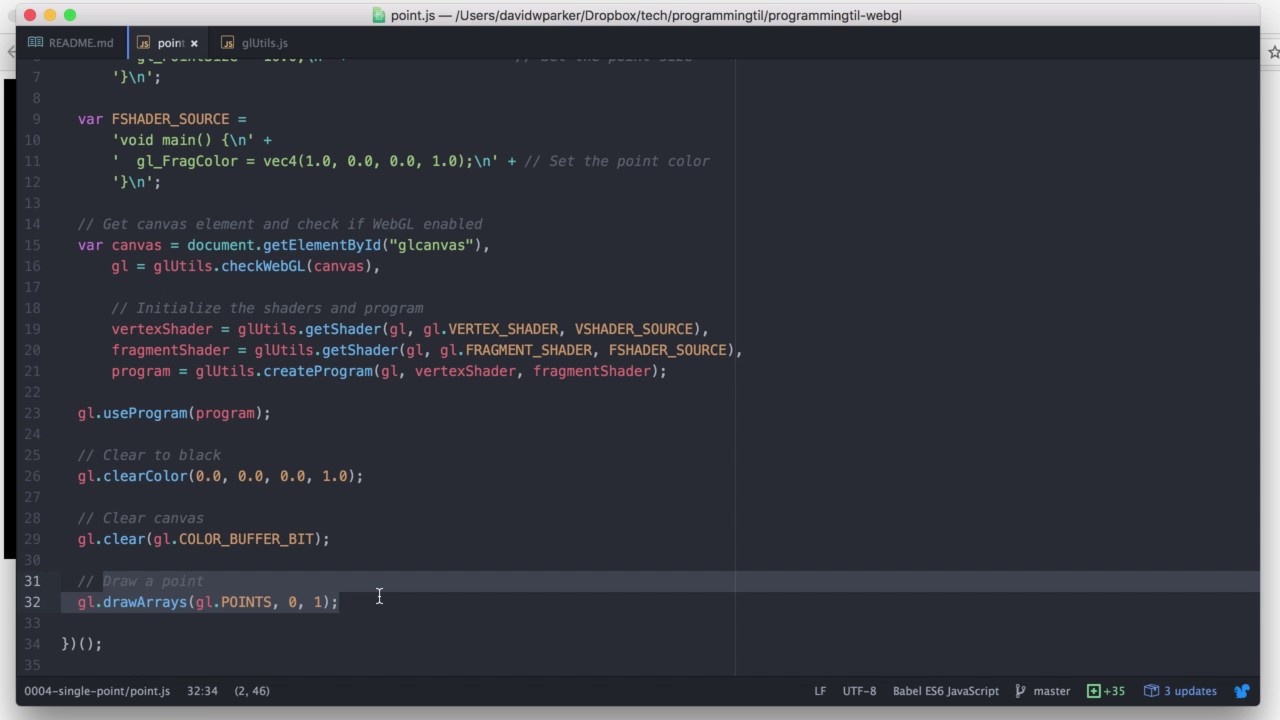The width and height of the screenshot is (1280, 720).
Task: Click the squirrel icon in the status bar
Action: 1242,690
